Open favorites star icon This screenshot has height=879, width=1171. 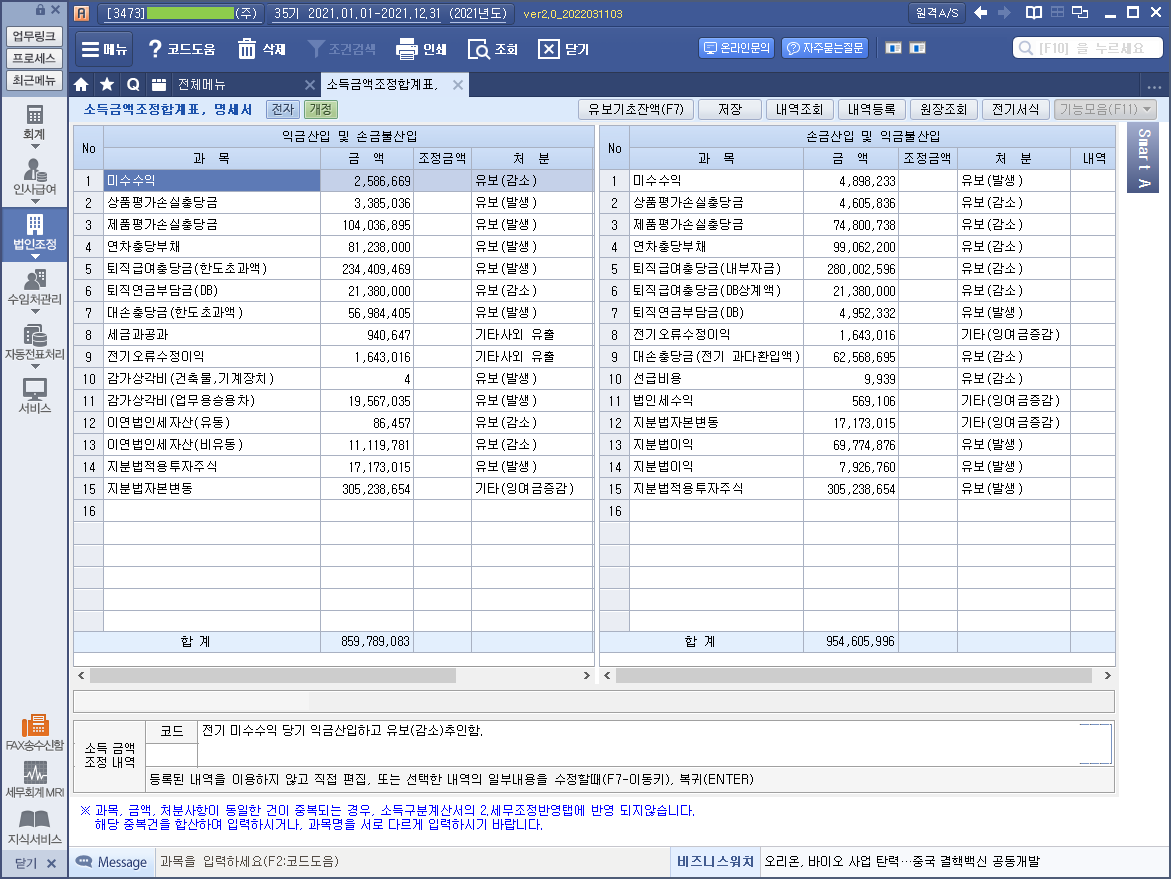107,84
